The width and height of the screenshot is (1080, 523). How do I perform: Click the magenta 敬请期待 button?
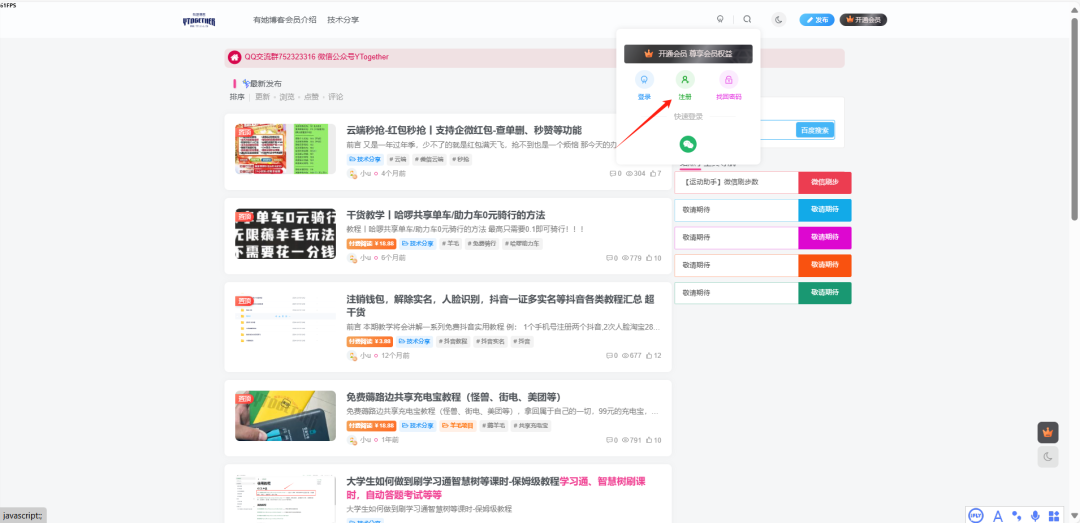click(825, 238)
